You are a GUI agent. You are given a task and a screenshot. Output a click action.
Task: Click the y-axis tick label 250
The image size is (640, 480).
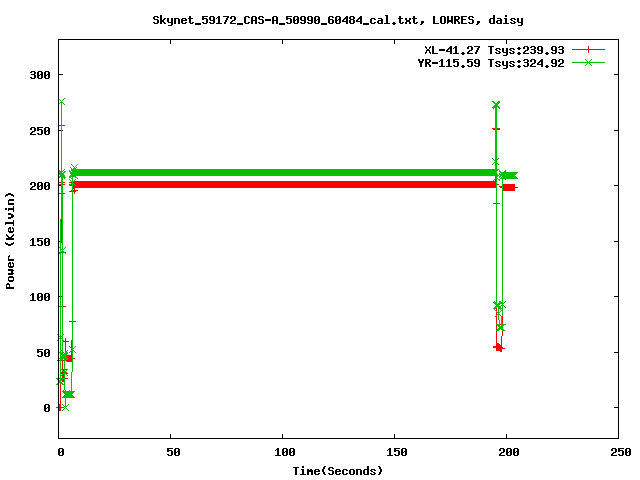pos(40,131)
